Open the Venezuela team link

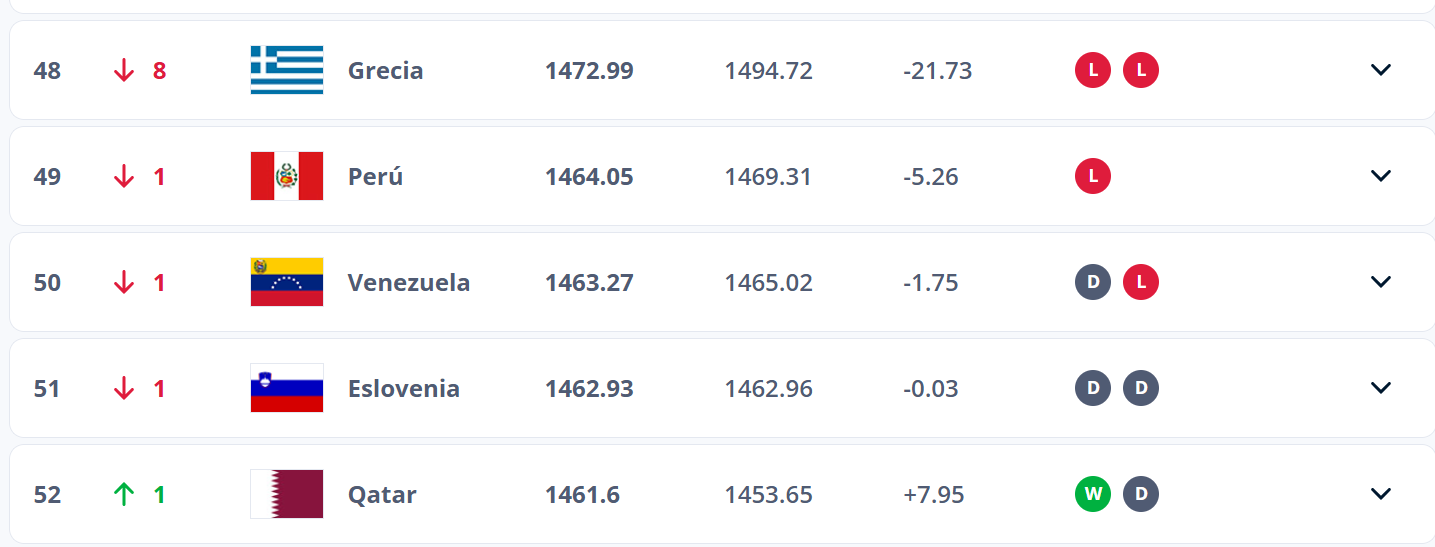tap(408, 283)
